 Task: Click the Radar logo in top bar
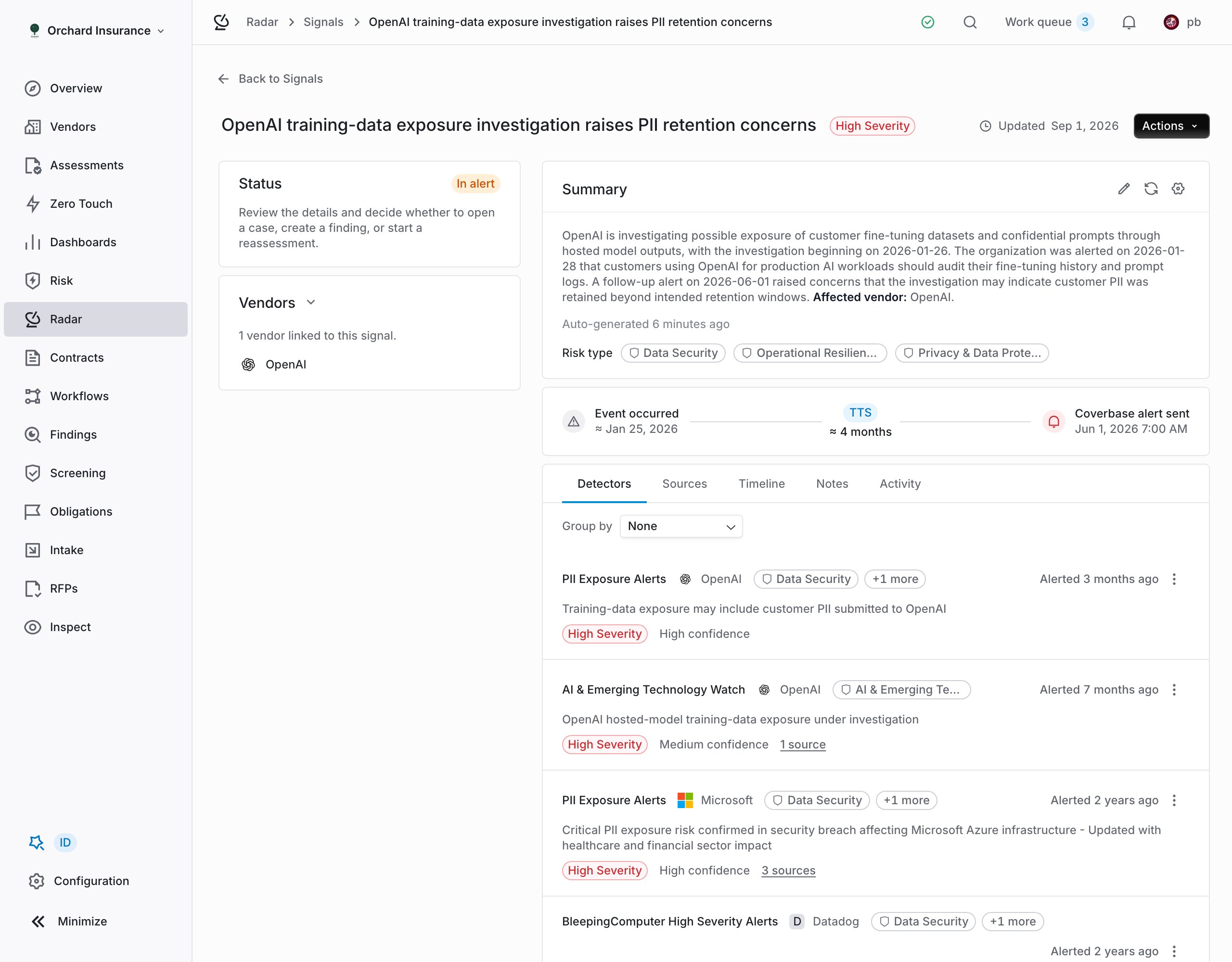pyautogui.click(x=222, y=23)
